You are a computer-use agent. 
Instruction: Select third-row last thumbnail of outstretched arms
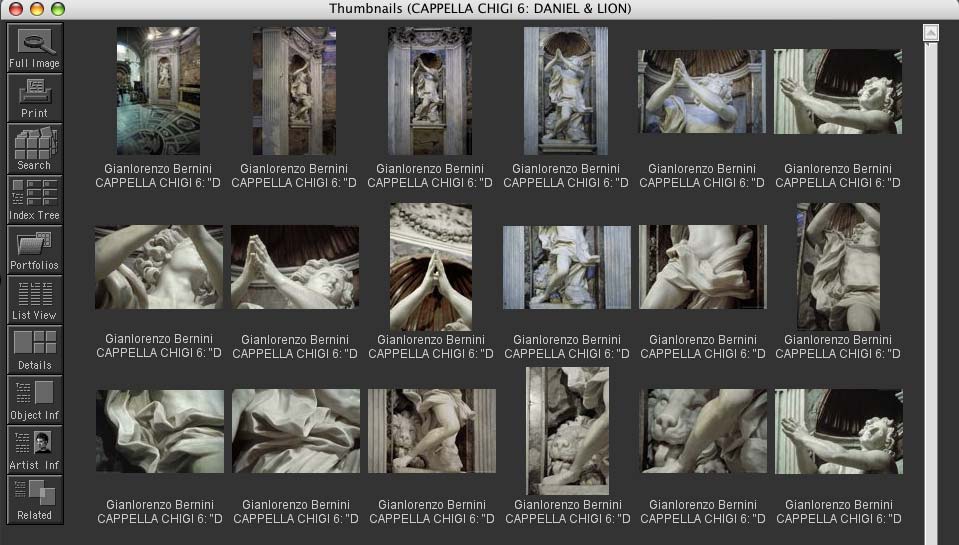point(839,432)
